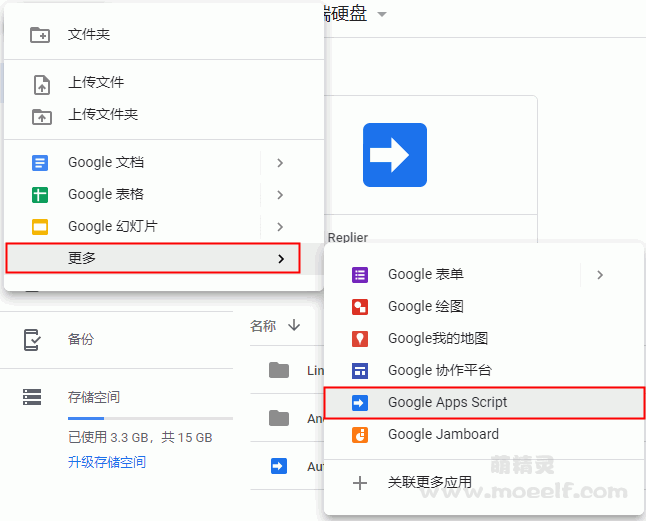Choose 上传文件夹 from the menu
This screenshot has height=521, width=646.
pyautogui.click(x=164, y=115)
